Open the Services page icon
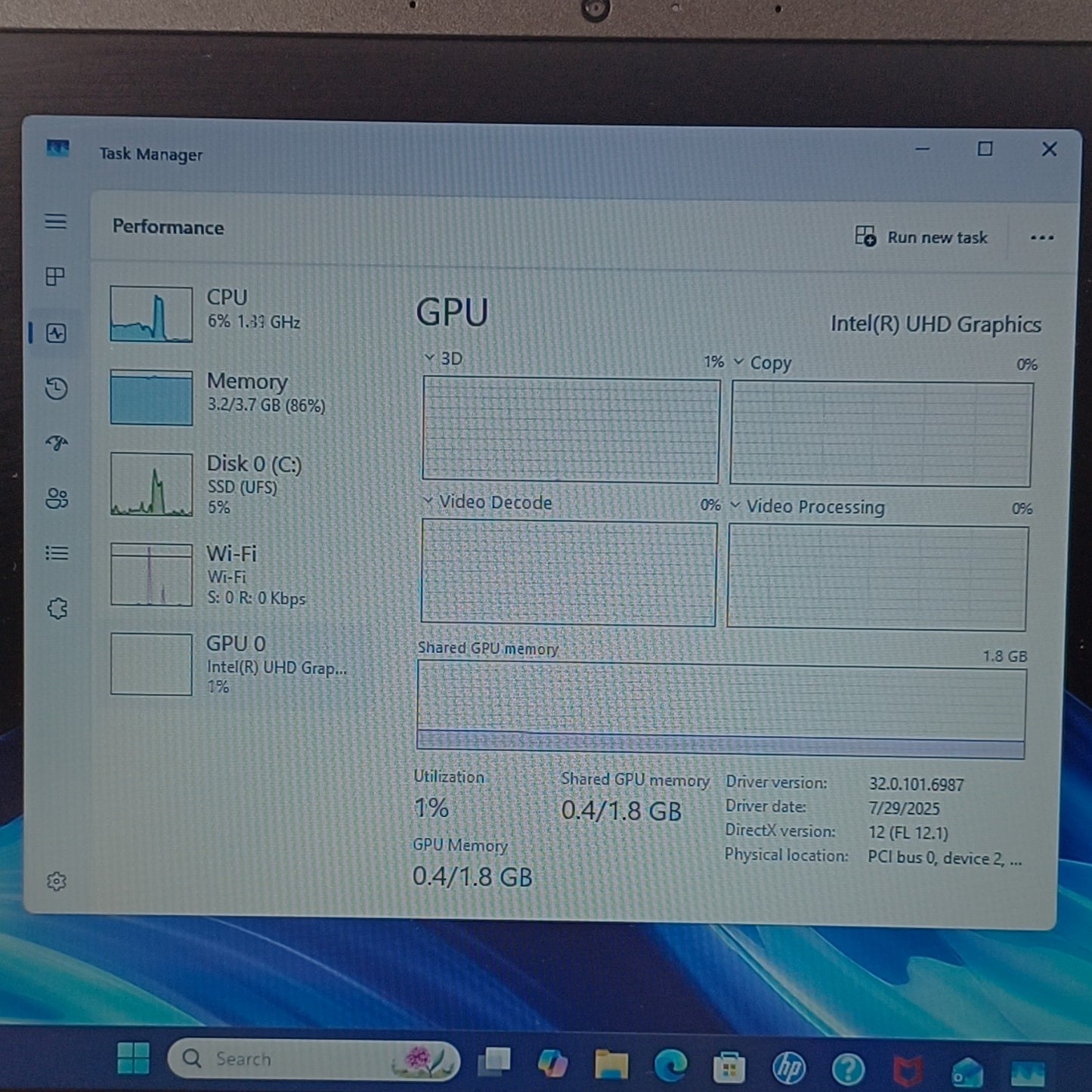Image resolution: width=1092 pixels, height=1092 pixels. [x=57, y=608]
